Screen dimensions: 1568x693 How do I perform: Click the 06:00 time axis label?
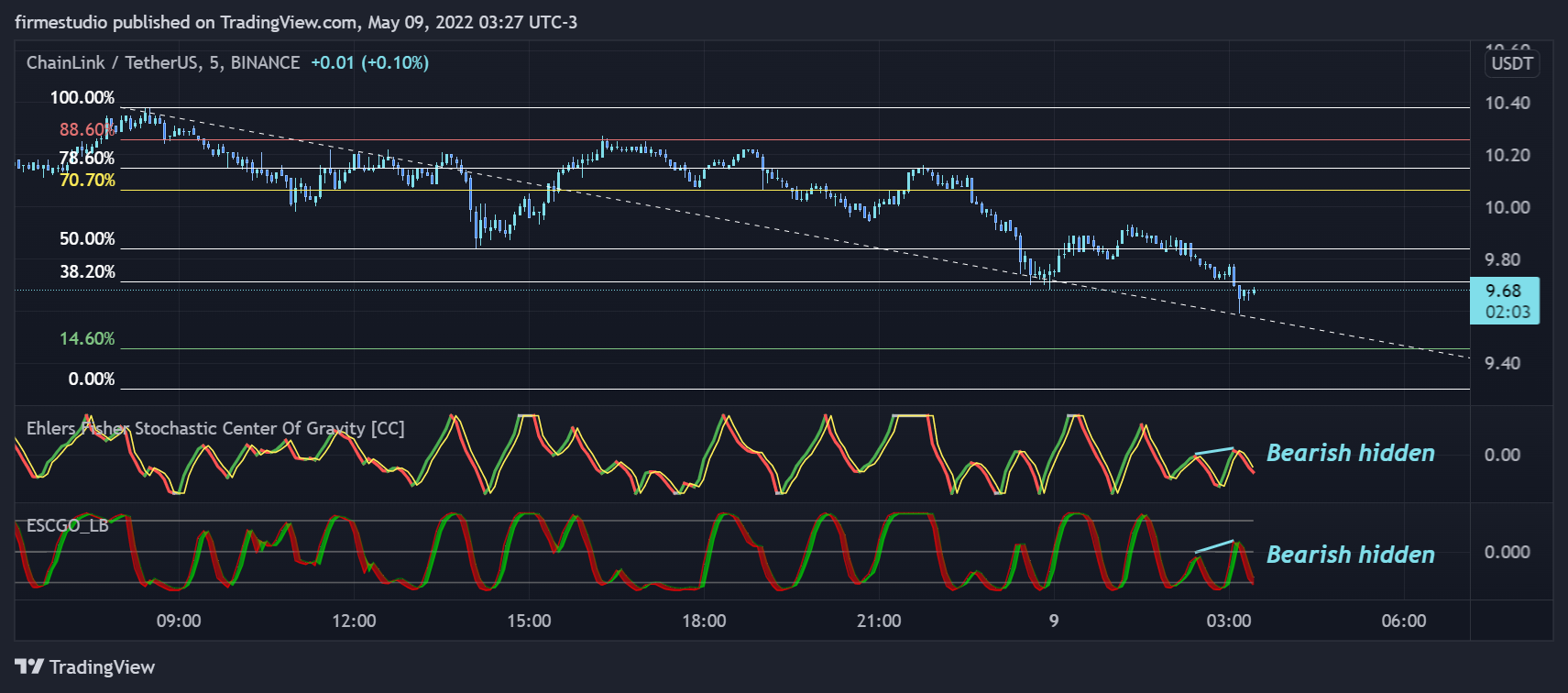1404,621
